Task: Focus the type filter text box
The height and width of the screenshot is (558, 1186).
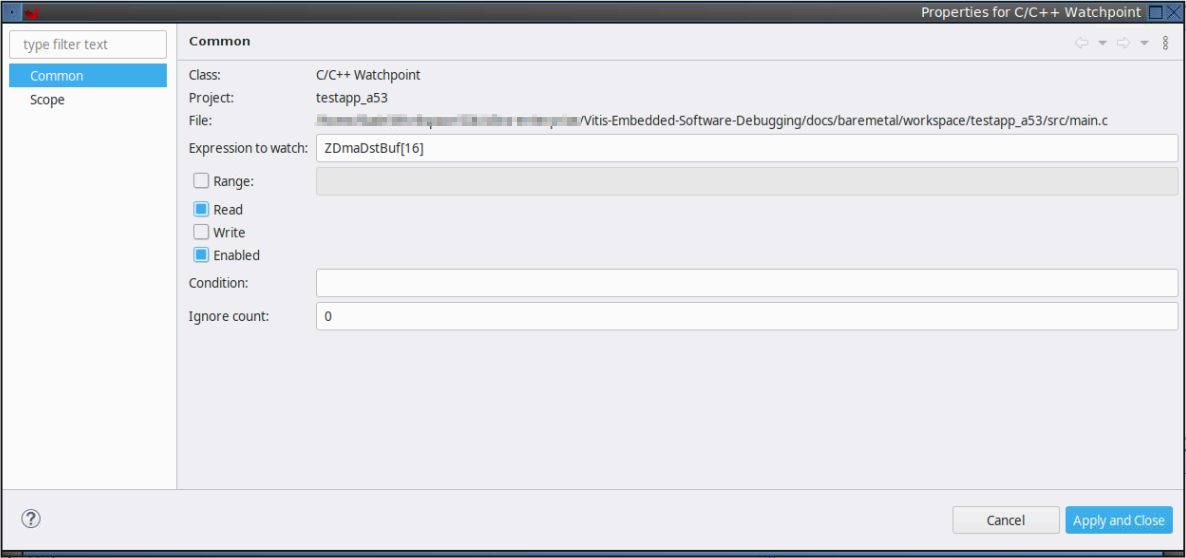Action: (x=88, y=45)
